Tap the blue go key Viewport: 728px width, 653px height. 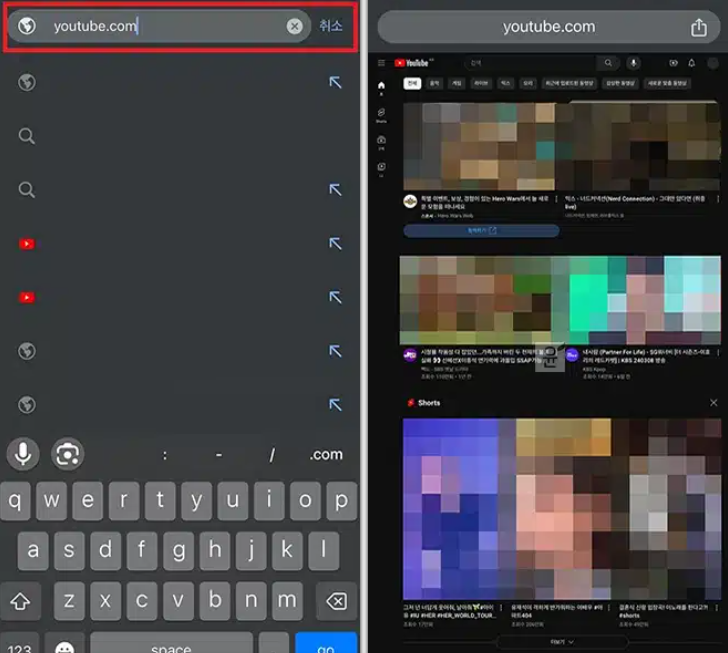click(x=326, y=643)
